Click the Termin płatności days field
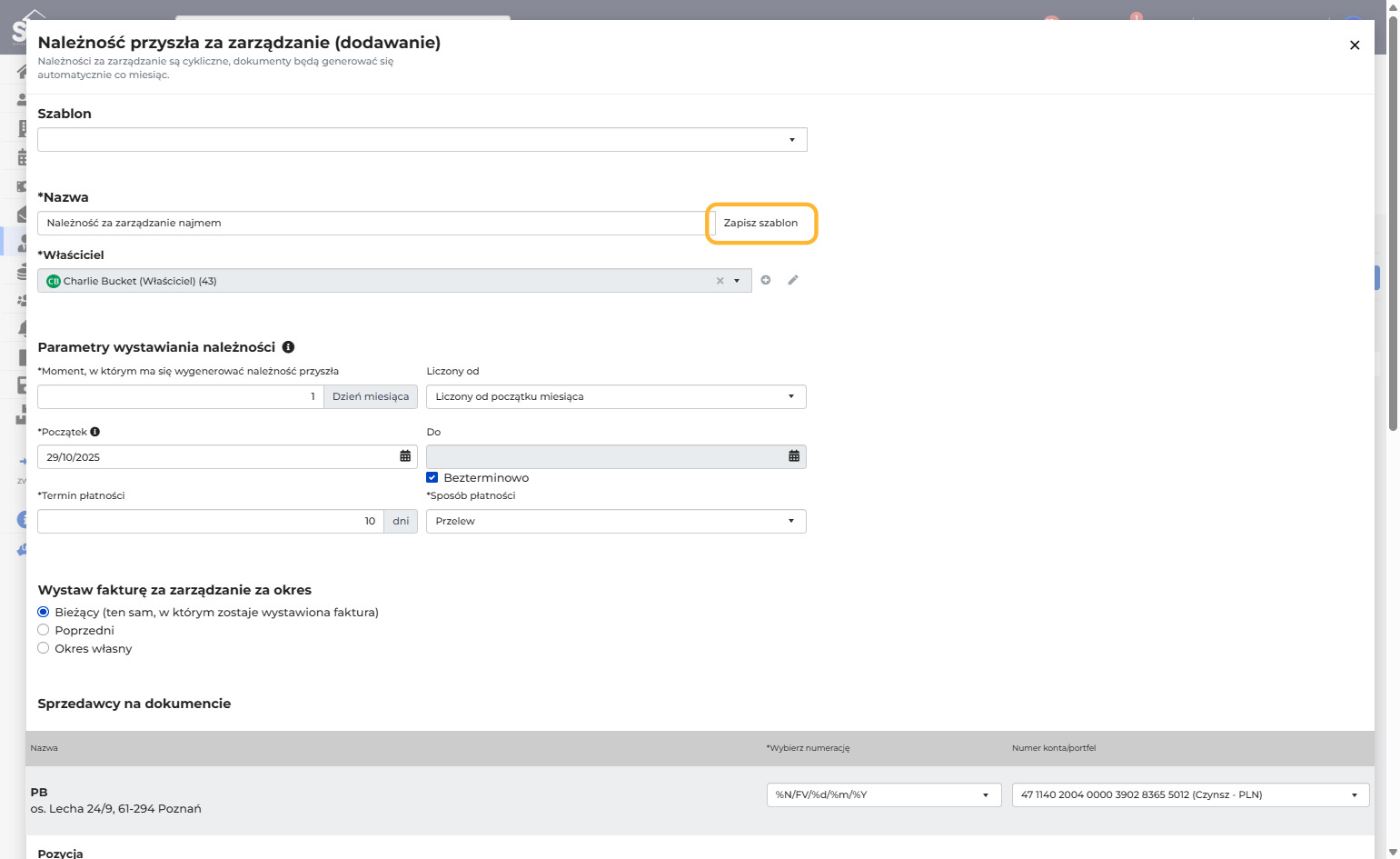Image resolution: width=1400 pixels, height=859 pixels. tap(211, 521)
